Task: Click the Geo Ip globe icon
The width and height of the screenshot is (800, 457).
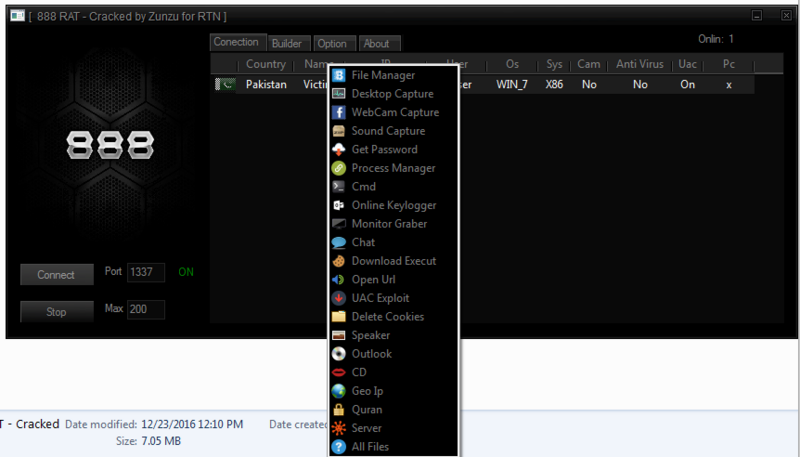Action: pyautogui.click(x=339, y=391)
